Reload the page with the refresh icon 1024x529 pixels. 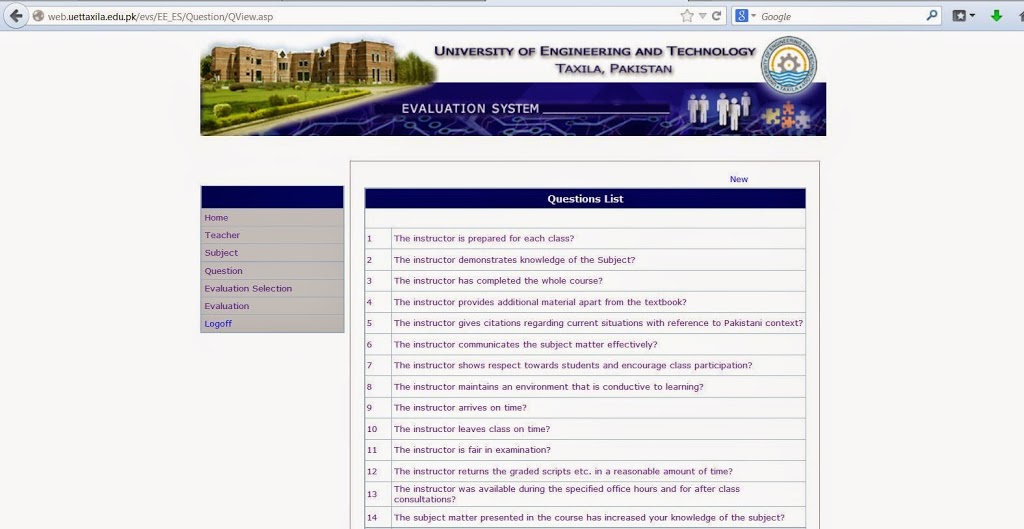(716, 16)
